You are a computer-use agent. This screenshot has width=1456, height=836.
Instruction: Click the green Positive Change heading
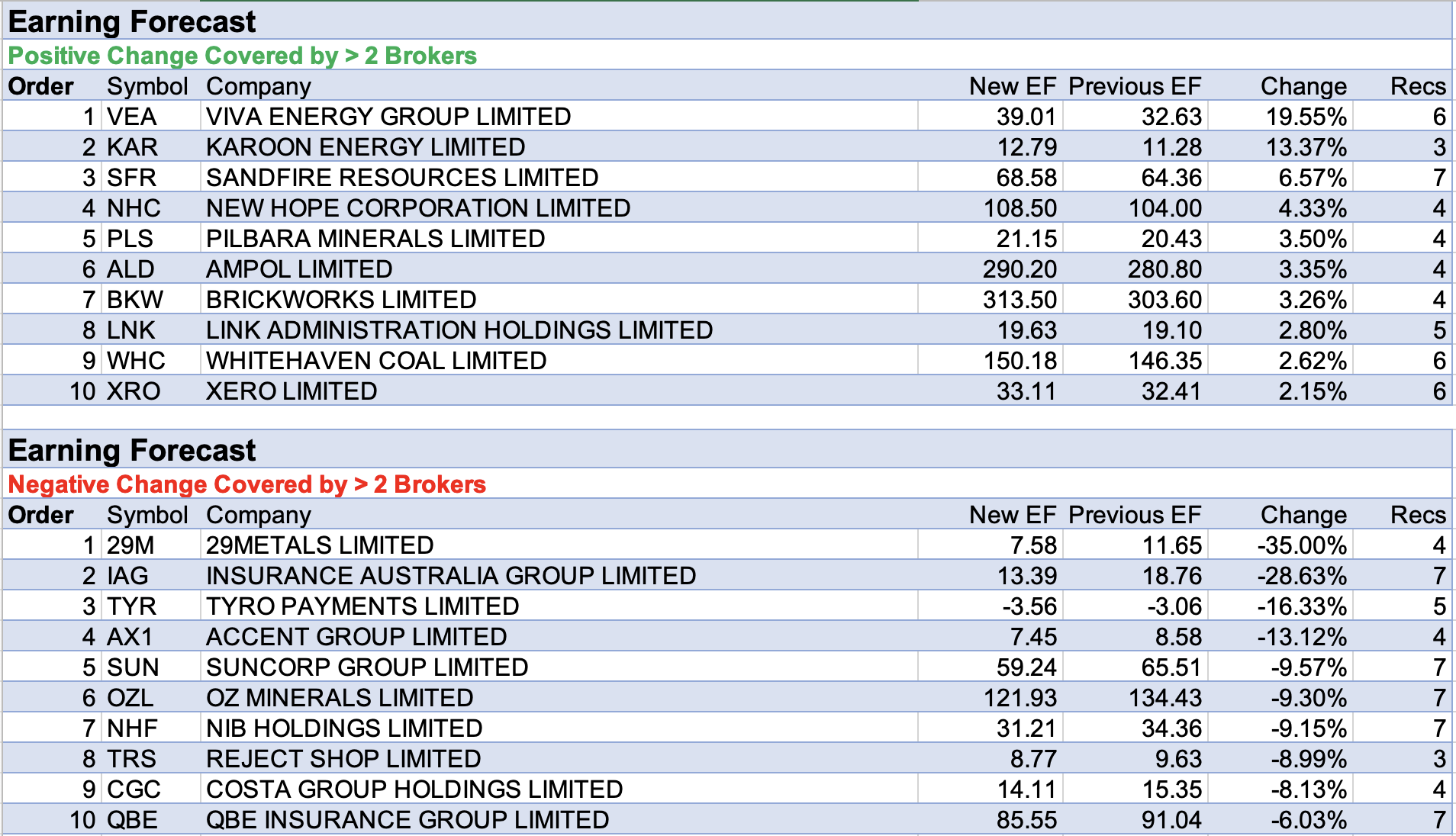click(242, 56)
